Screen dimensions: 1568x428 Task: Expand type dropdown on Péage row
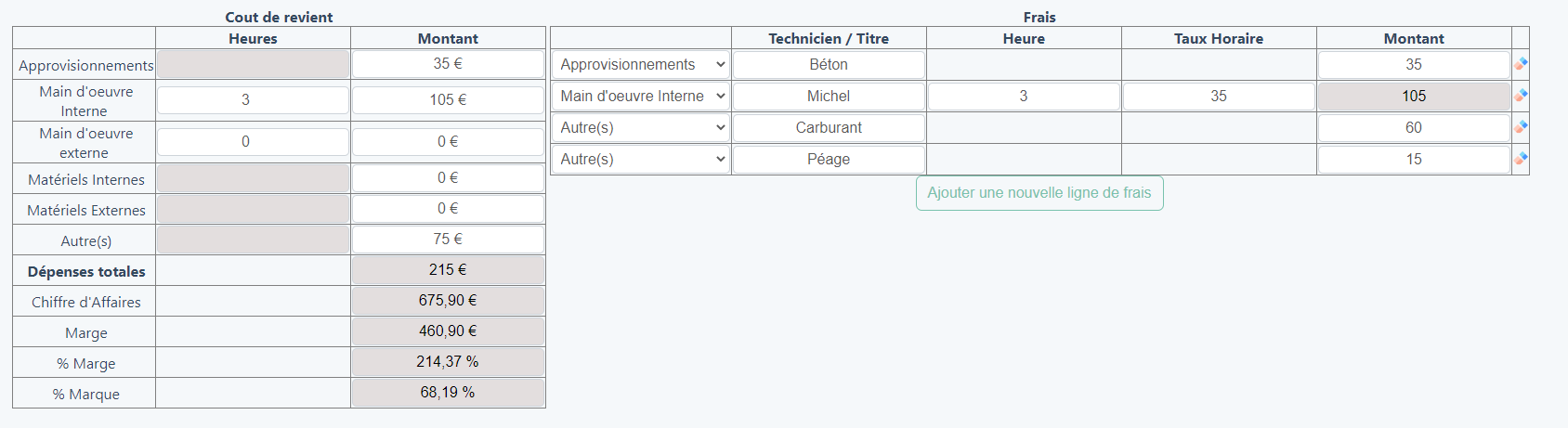[641, 160]
